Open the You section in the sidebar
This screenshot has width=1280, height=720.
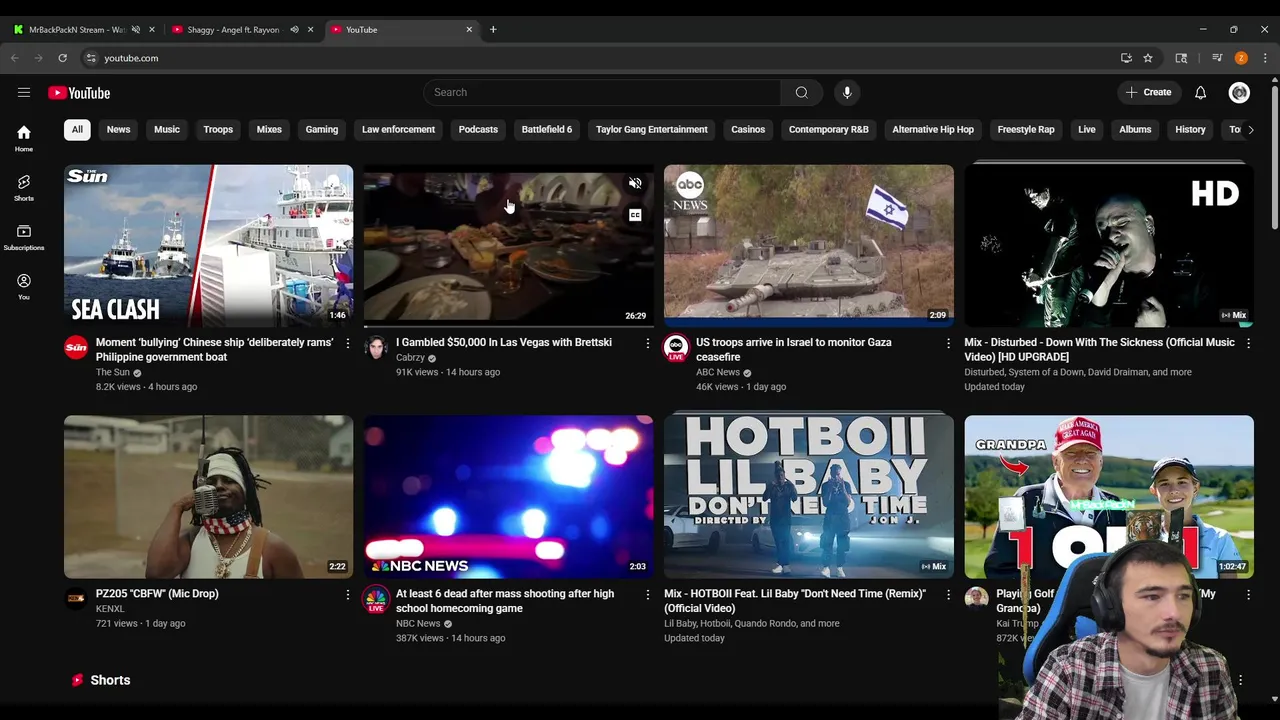tap(24, 287)
